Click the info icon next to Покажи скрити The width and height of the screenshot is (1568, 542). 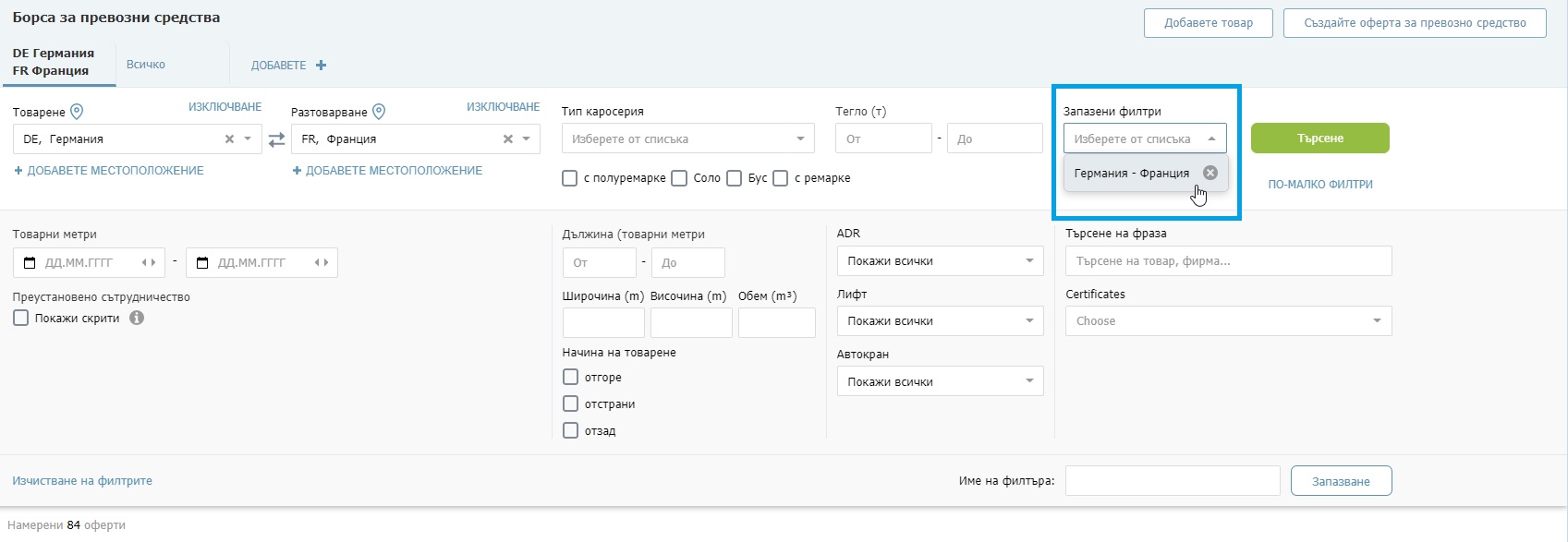[137, 318]
